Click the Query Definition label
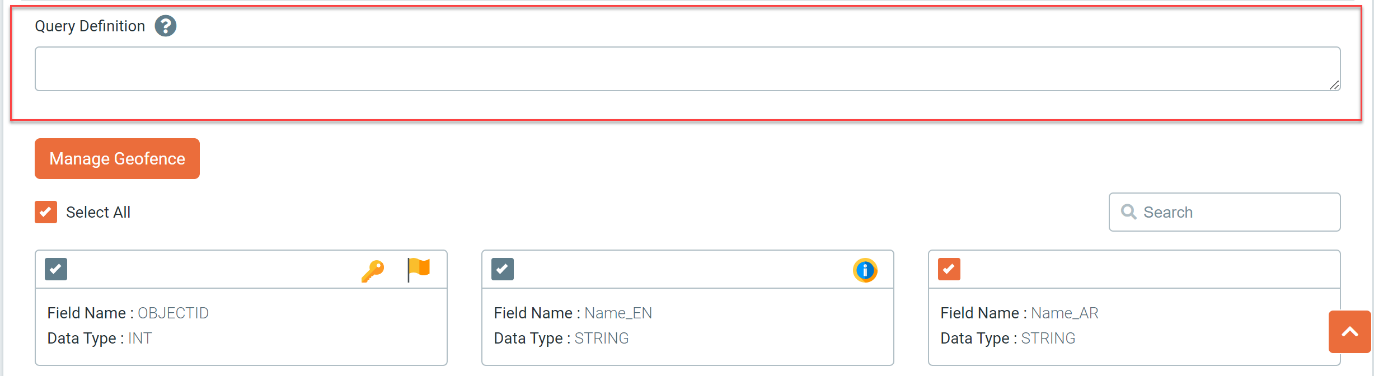Viewport: 1374px width, 376px height. pyautogui.click(x=90, y=26)
